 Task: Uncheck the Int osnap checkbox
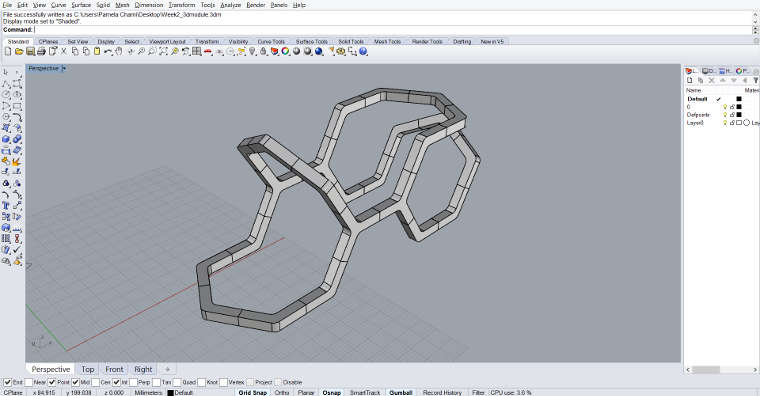tap(116, 382)
